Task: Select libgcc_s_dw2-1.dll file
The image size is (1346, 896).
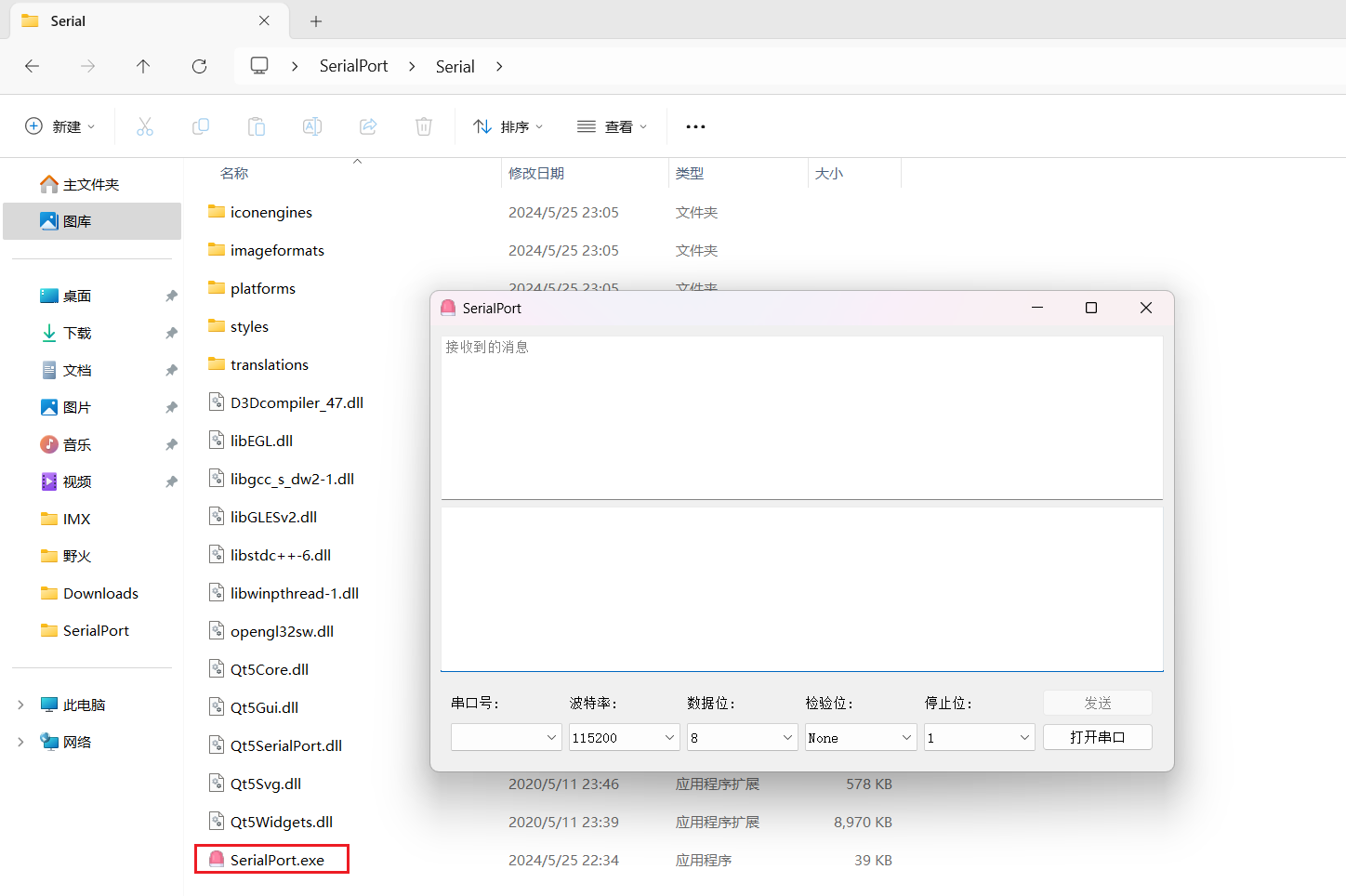Action: pos(292,479)
